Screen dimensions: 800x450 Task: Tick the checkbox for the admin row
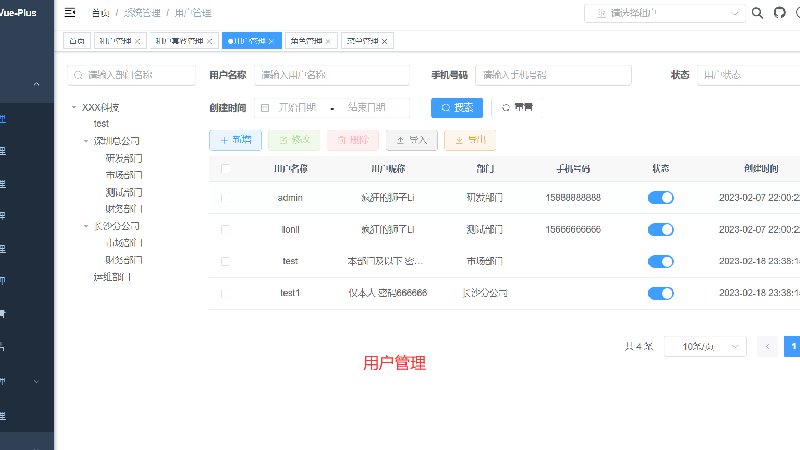click(x=226, y=198)
